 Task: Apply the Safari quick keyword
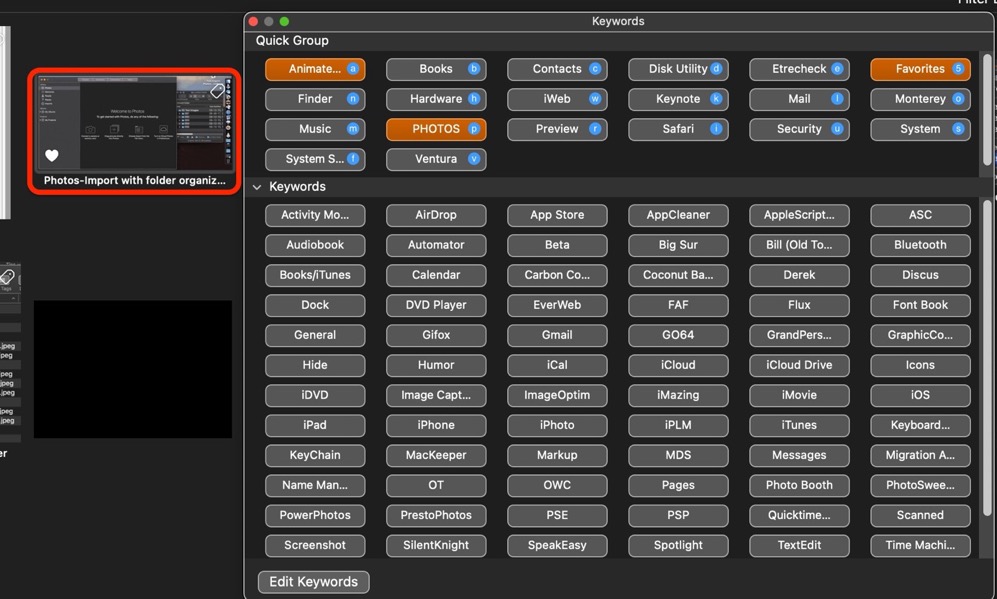[678, 129]
